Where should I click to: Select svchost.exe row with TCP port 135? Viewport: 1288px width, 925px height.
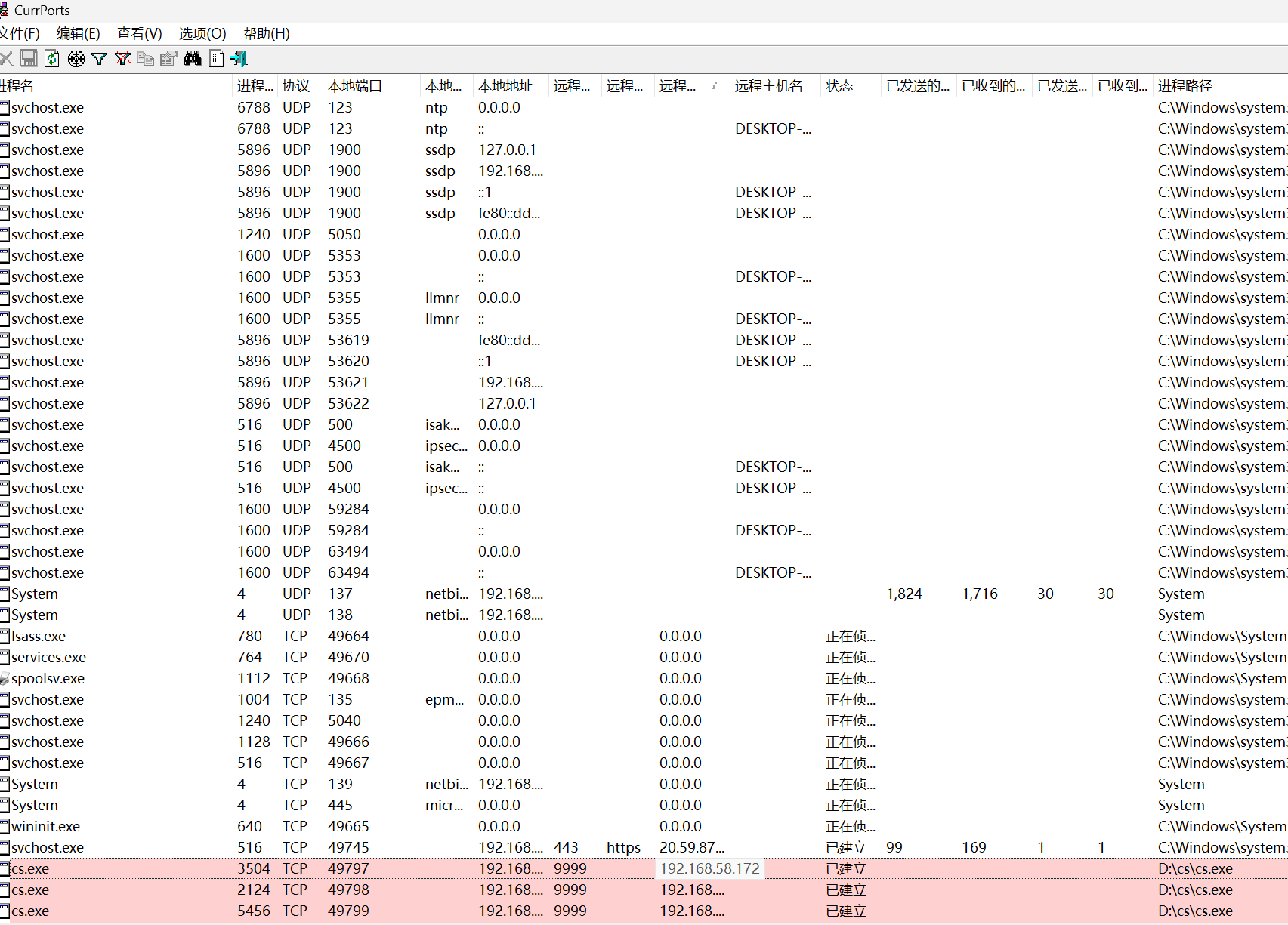point(644,699)
